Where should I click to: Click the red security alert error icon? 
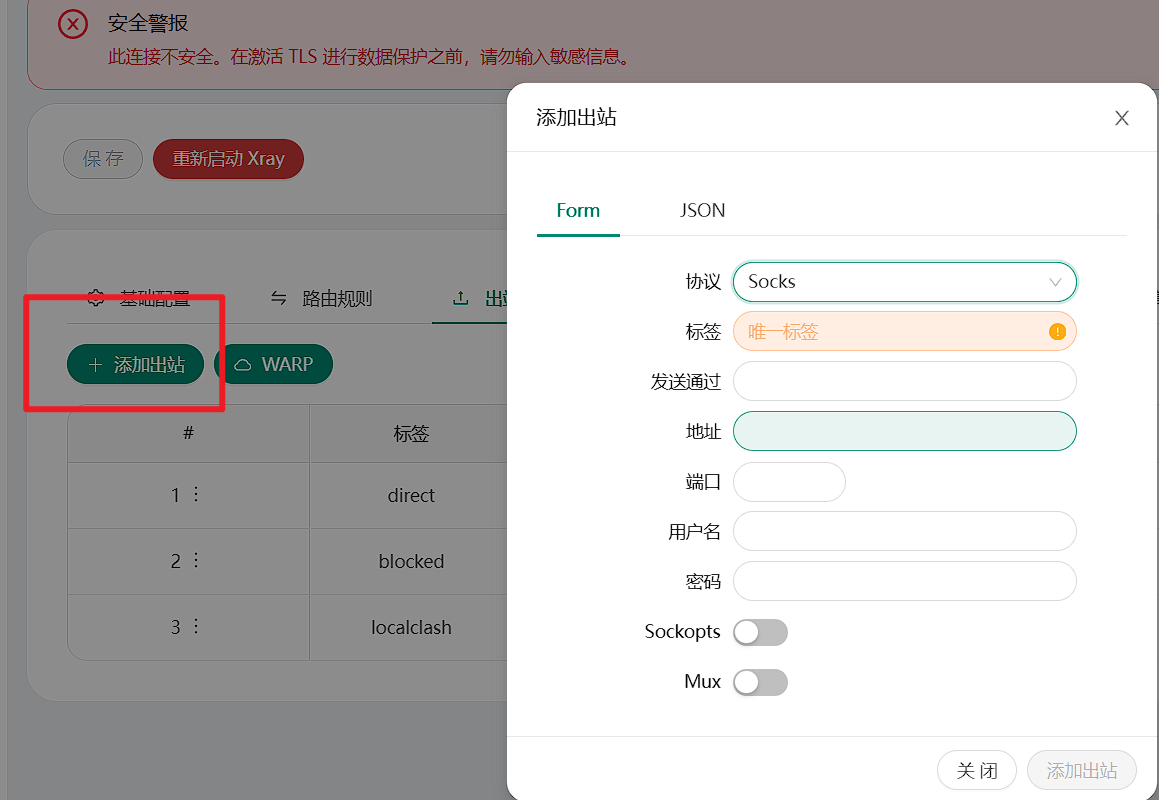(72, 24)
